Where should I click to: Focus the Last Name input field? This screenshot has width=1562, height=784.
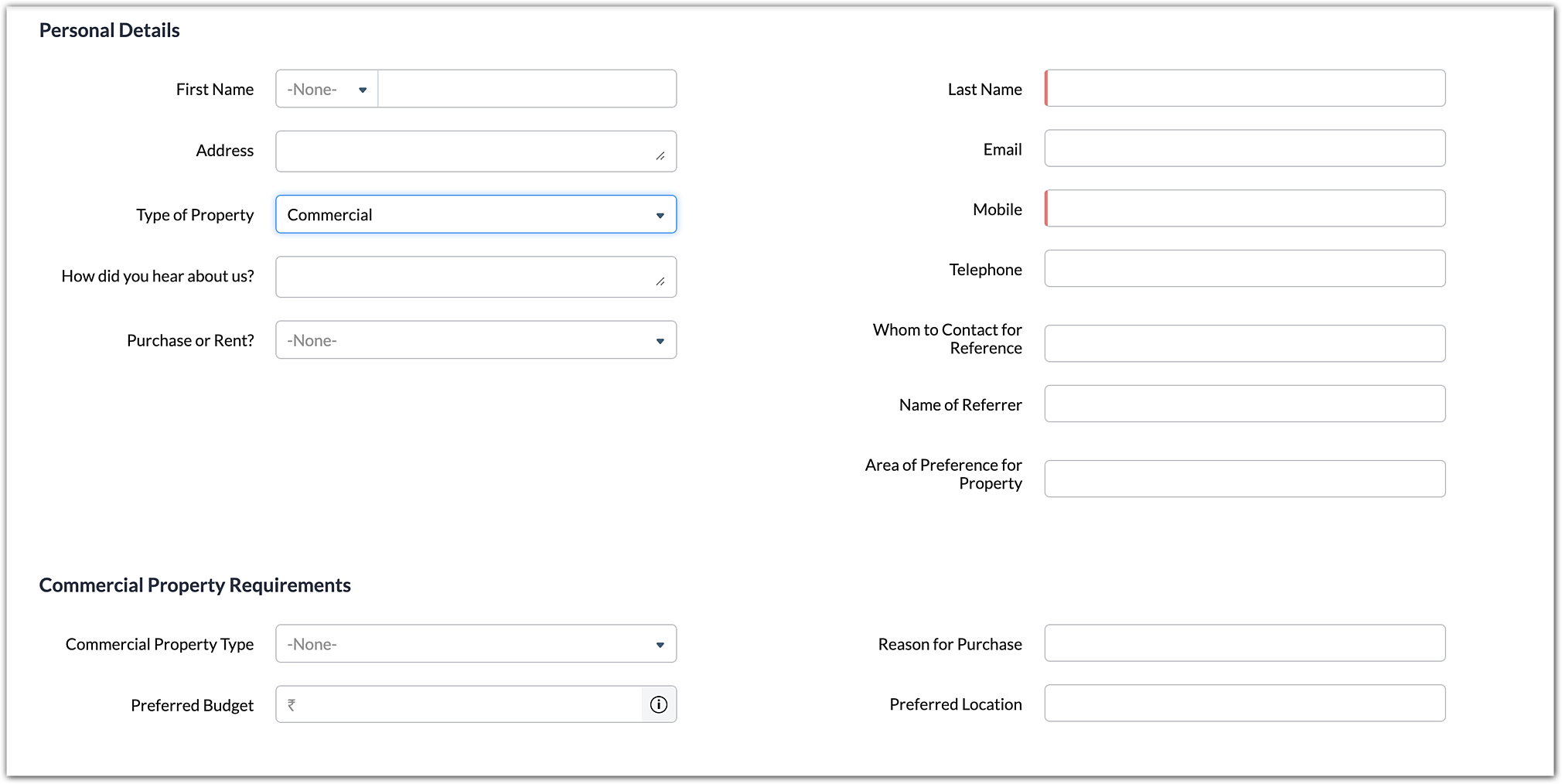1245,88
